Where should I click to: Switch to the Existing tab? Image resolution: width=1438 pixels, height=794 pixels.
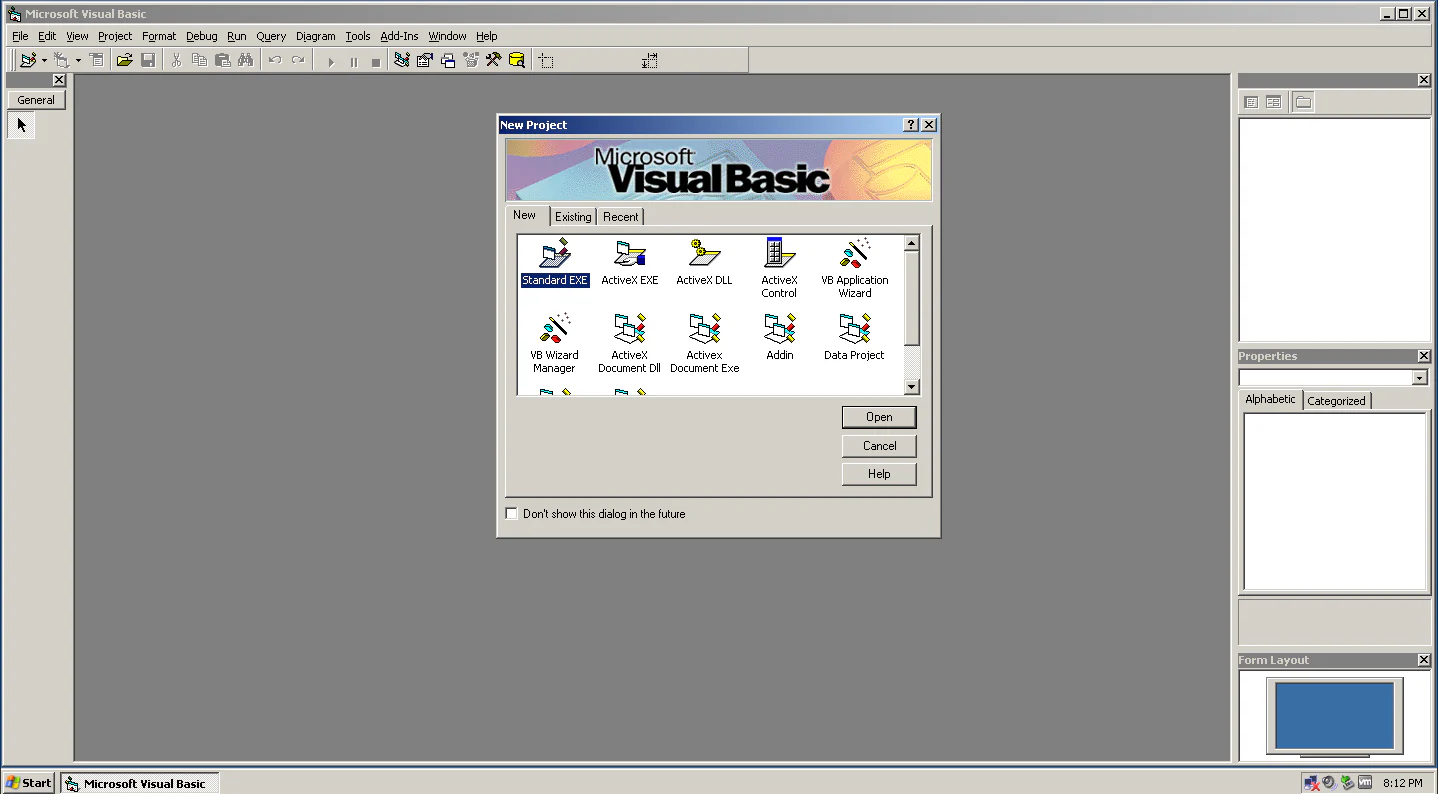[573, 216]
